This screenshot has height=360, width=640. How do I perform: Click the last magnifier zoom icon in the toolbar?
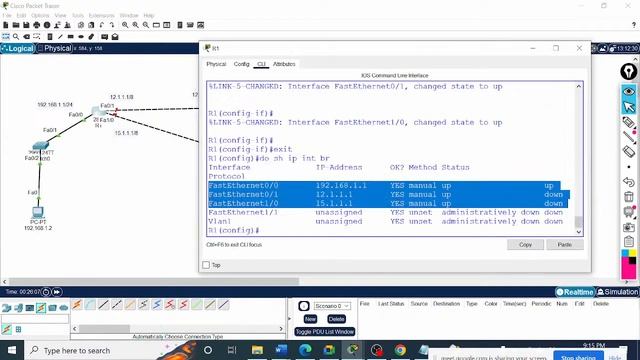pyautogui.click(x=146, y=25)
